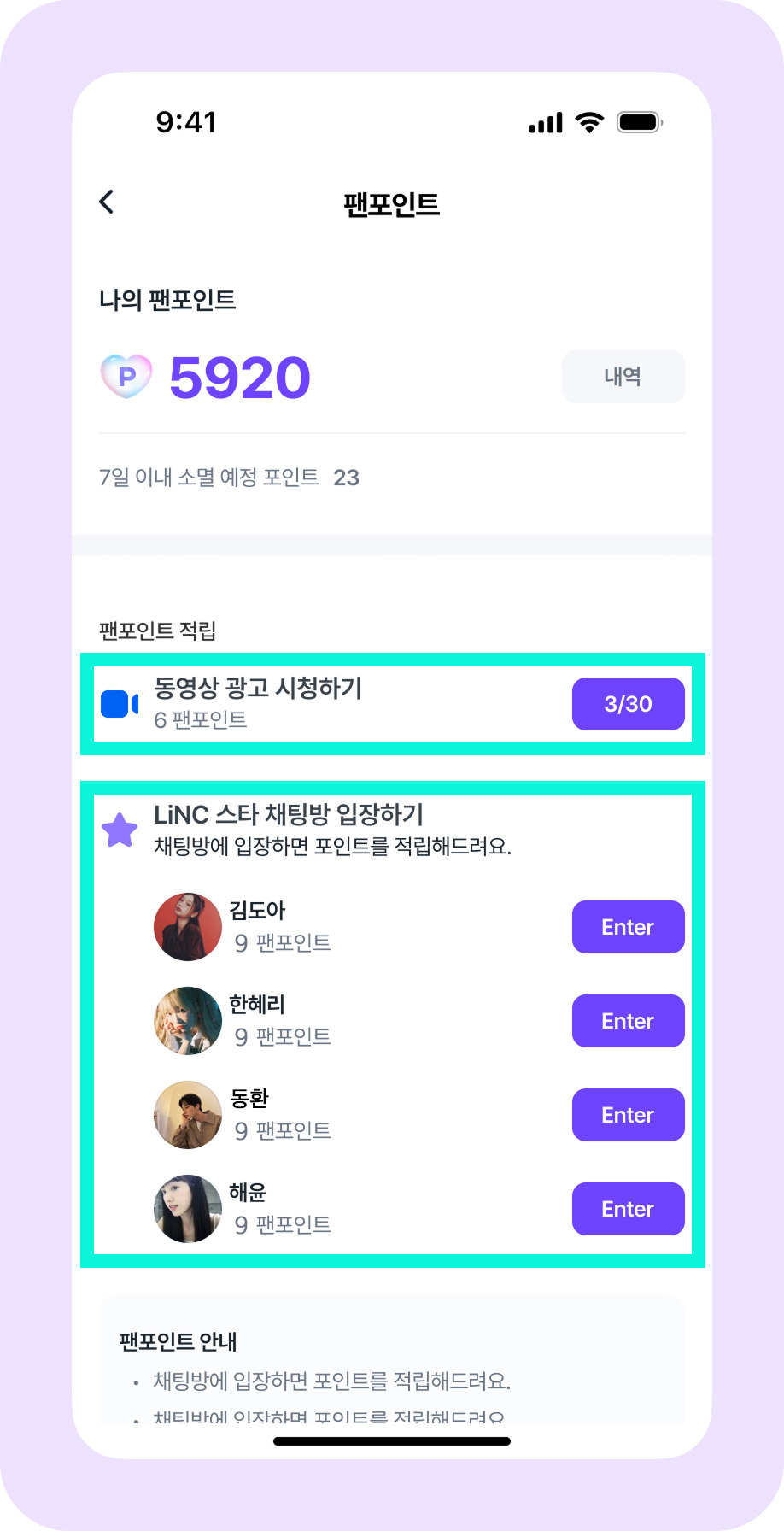Screen dimensions: 784x1531
Task: Enter 한혜리's chat room
Action: [x=628, y=1021]
